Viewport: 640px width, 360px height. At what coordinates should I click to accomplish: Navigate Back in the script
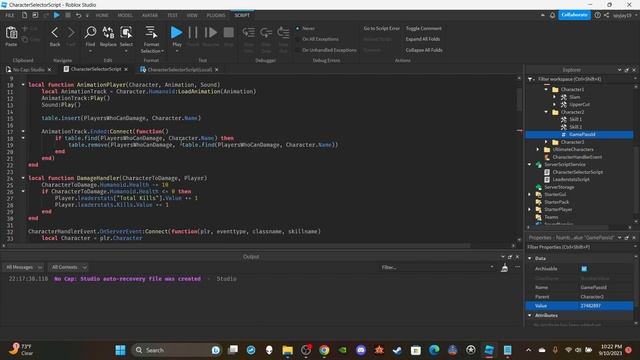coord(55,33)
